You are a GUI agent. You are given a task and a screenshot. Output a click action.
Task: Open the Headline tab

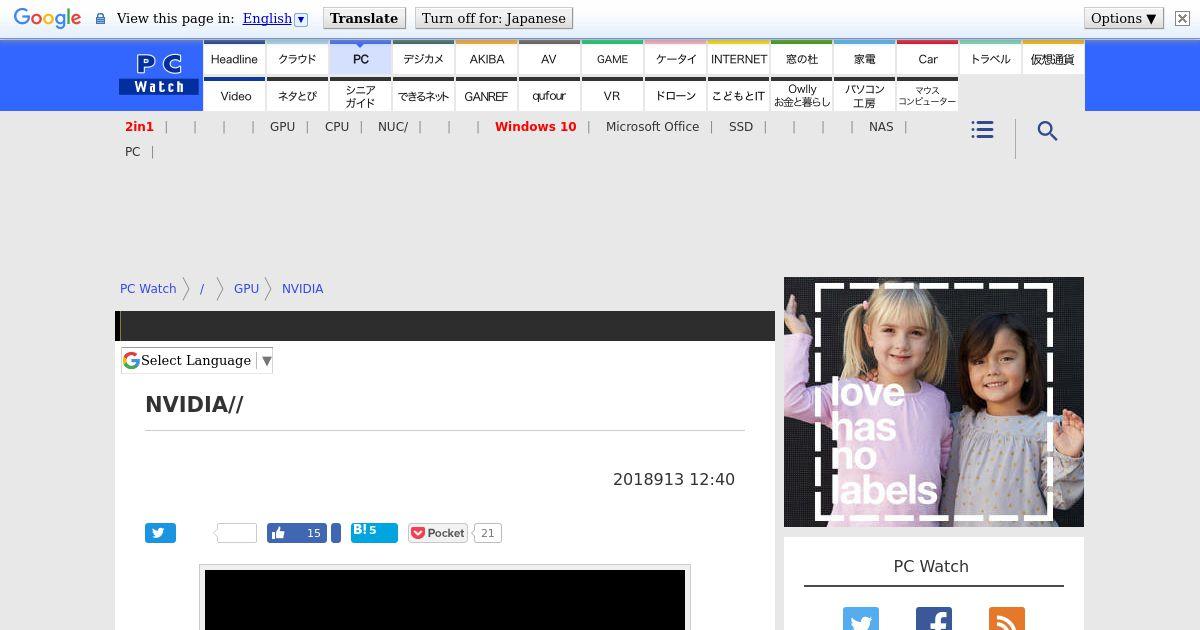tap(234, 59)
